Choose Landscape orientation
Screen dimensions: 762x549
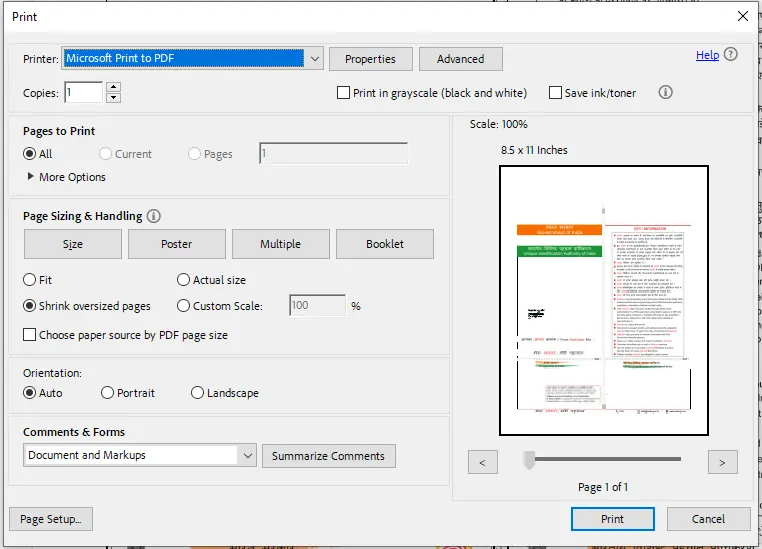click(x=197, y=393)
